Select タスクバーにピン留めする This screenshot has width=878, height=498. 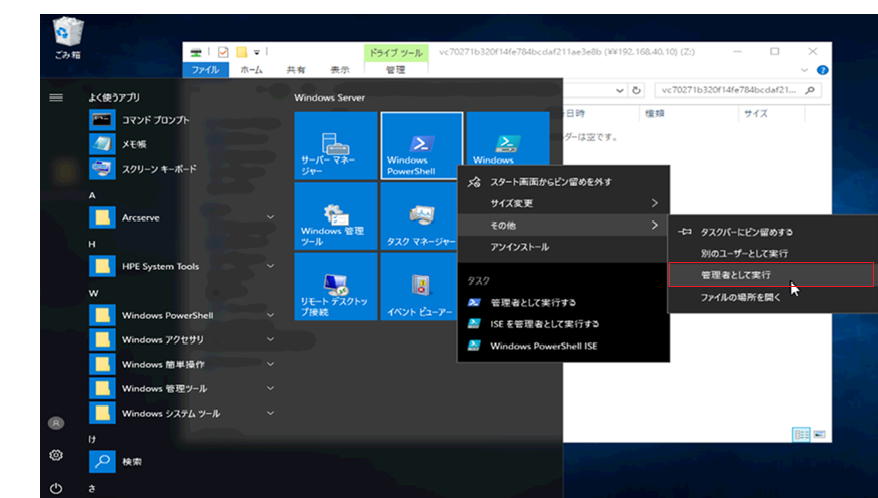[773, 232]
